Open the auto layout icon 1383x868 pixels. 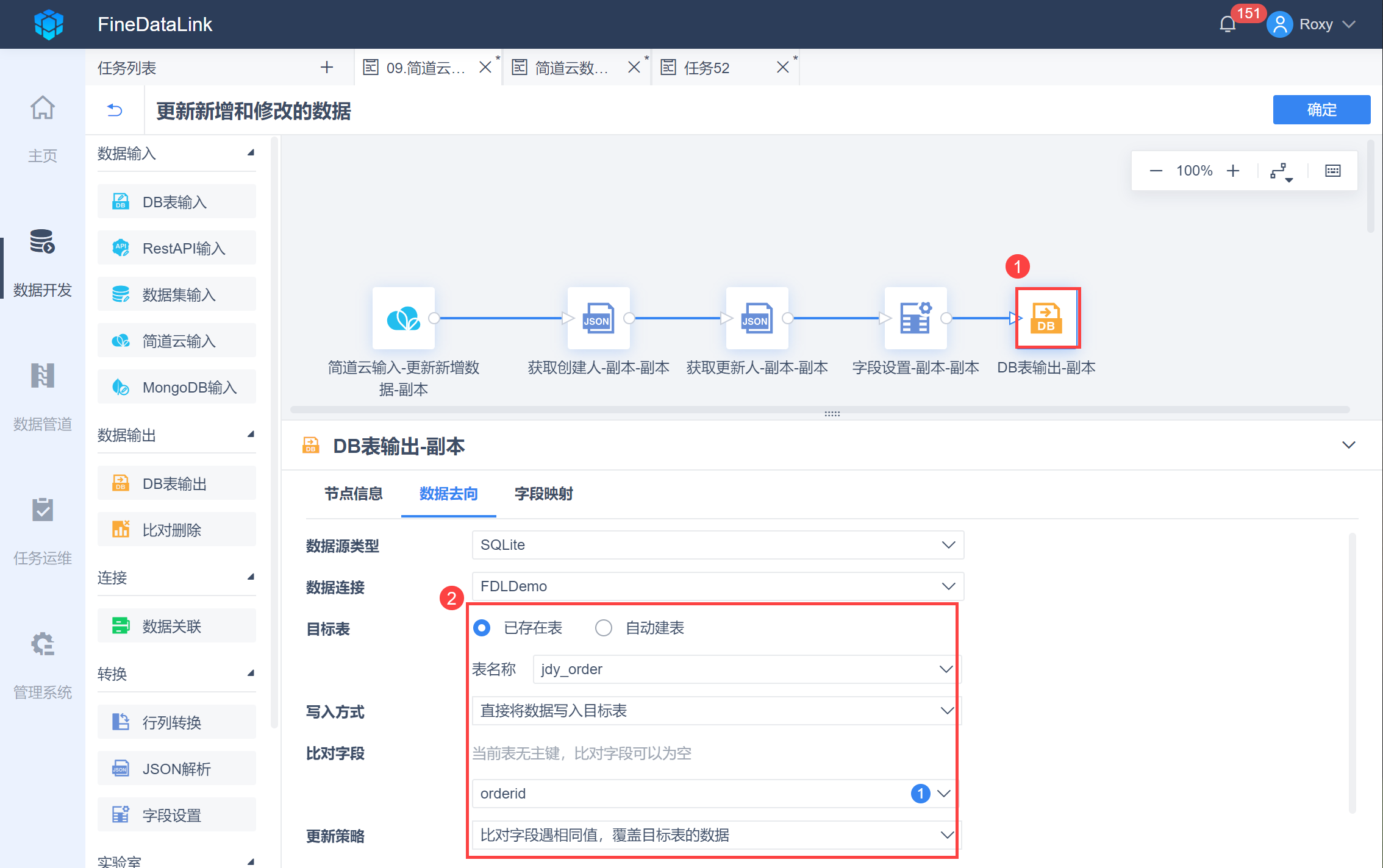tap(1281, 171)
